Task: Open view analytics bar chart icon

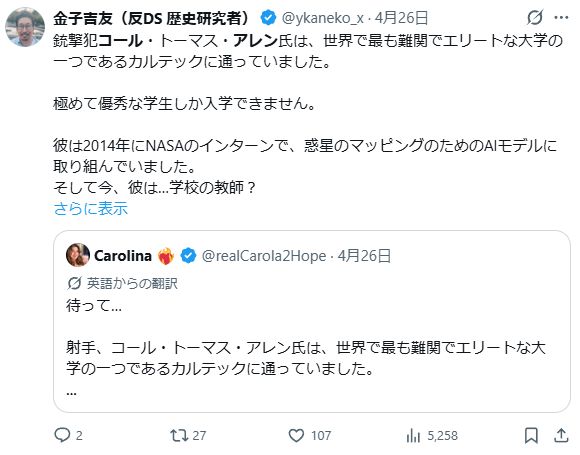Action: (x=413, y=435)
